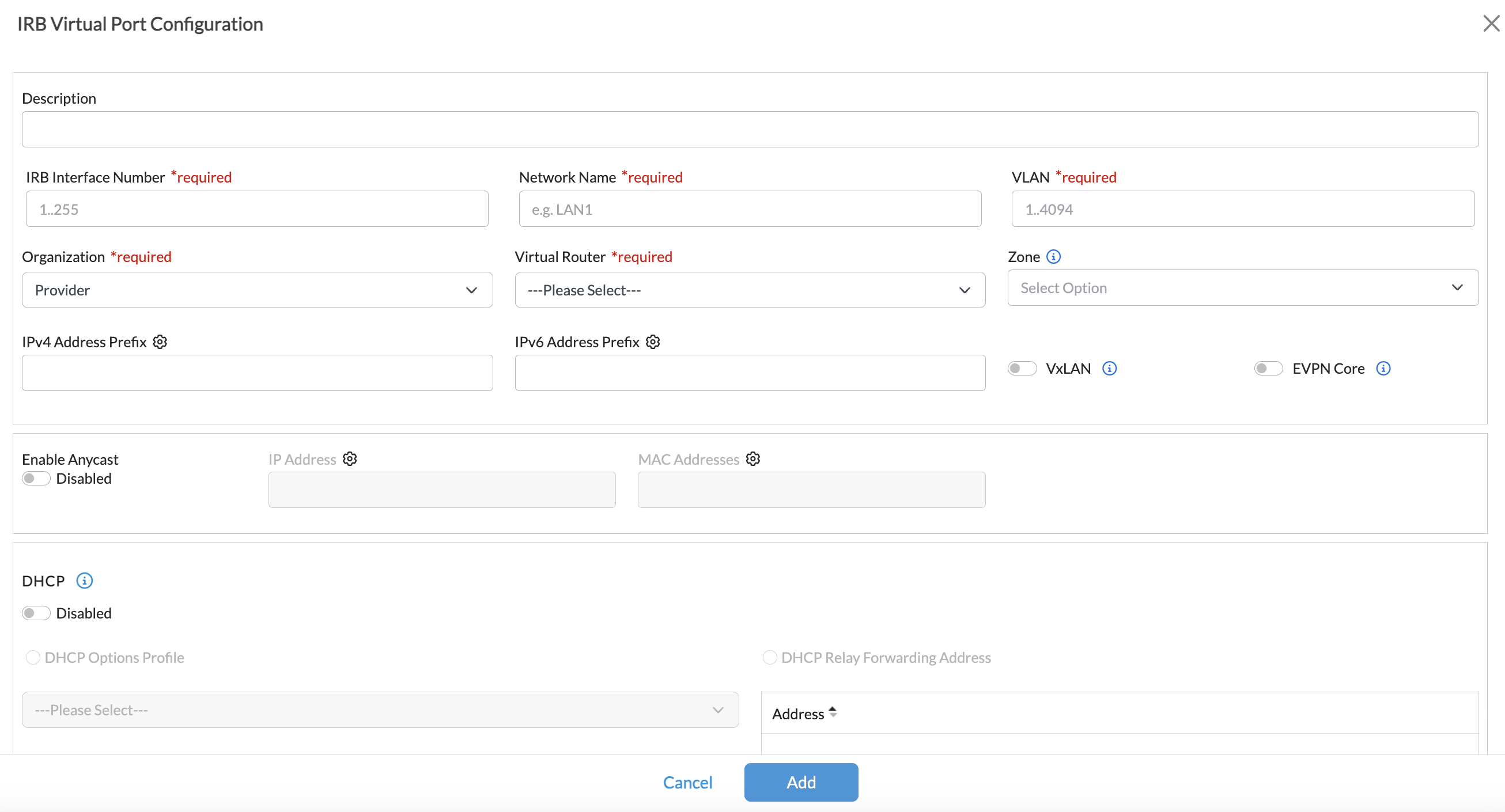Open IPv4 Address Prefix gear settings
Viewport: 1505px width, 812px height.
tap(160, 342)
